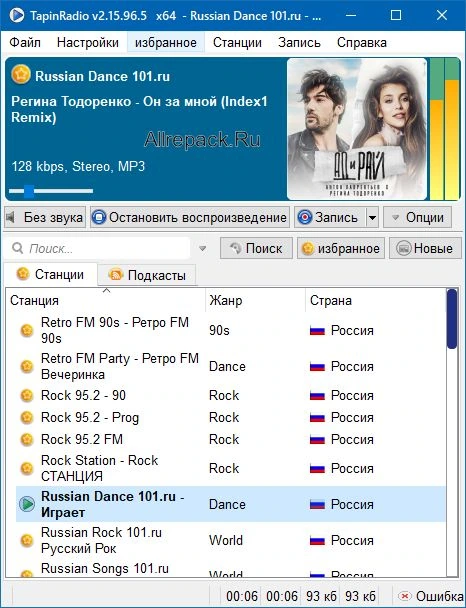The width and height of the screenshot is (466, 608).
Task: Click the favorite star next to Russian Dance 101.ru header
Action: pos(21,74)
